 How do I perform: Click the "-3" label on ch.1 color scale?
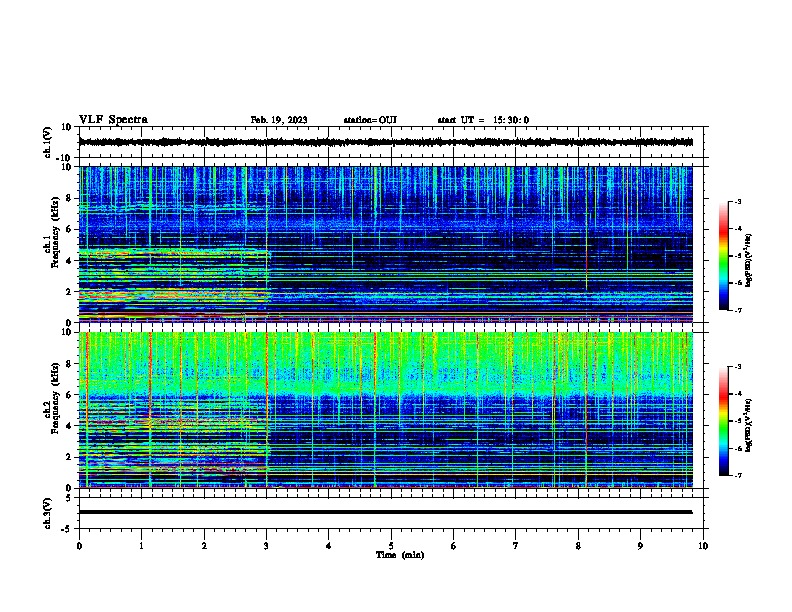pyautogui.click(x=738, y=201)
